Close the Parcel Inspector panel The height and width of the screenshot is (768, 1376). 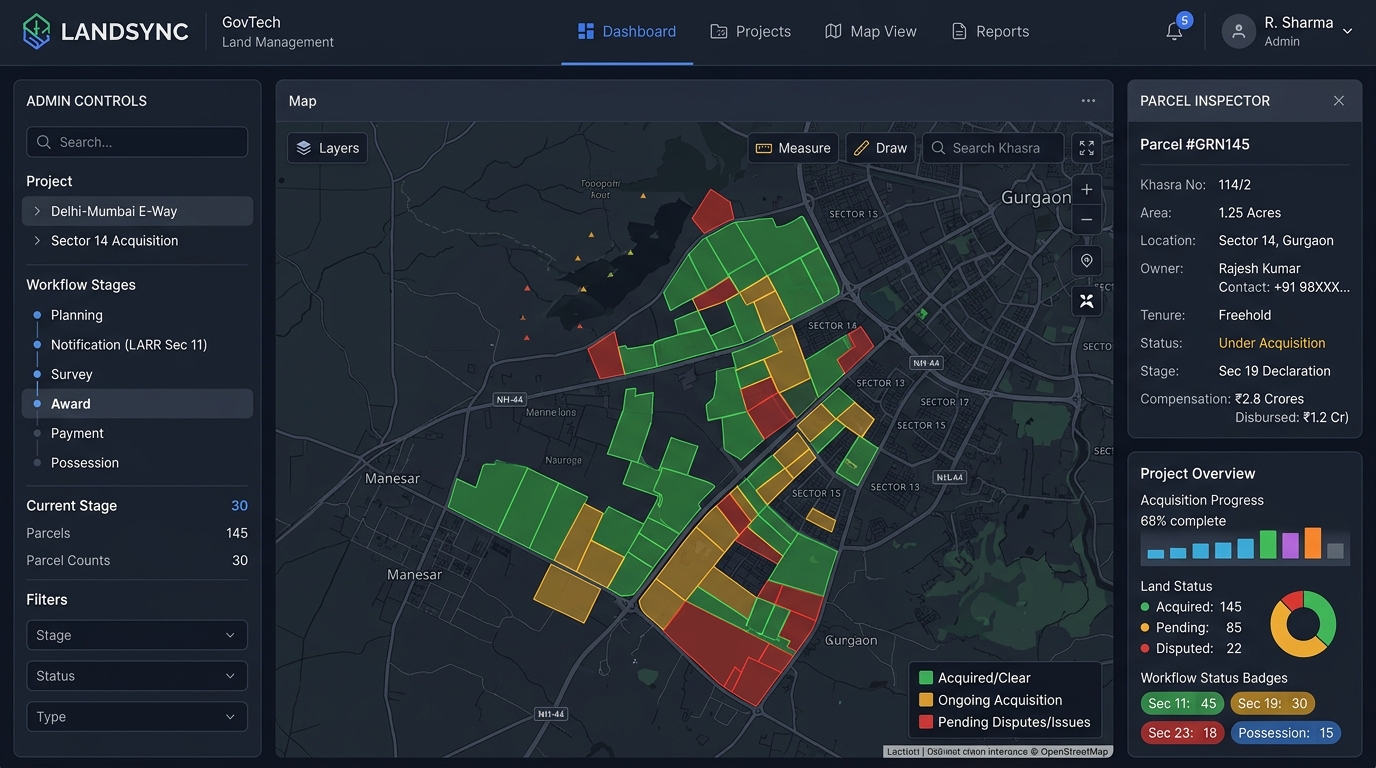click(1339, 101)
